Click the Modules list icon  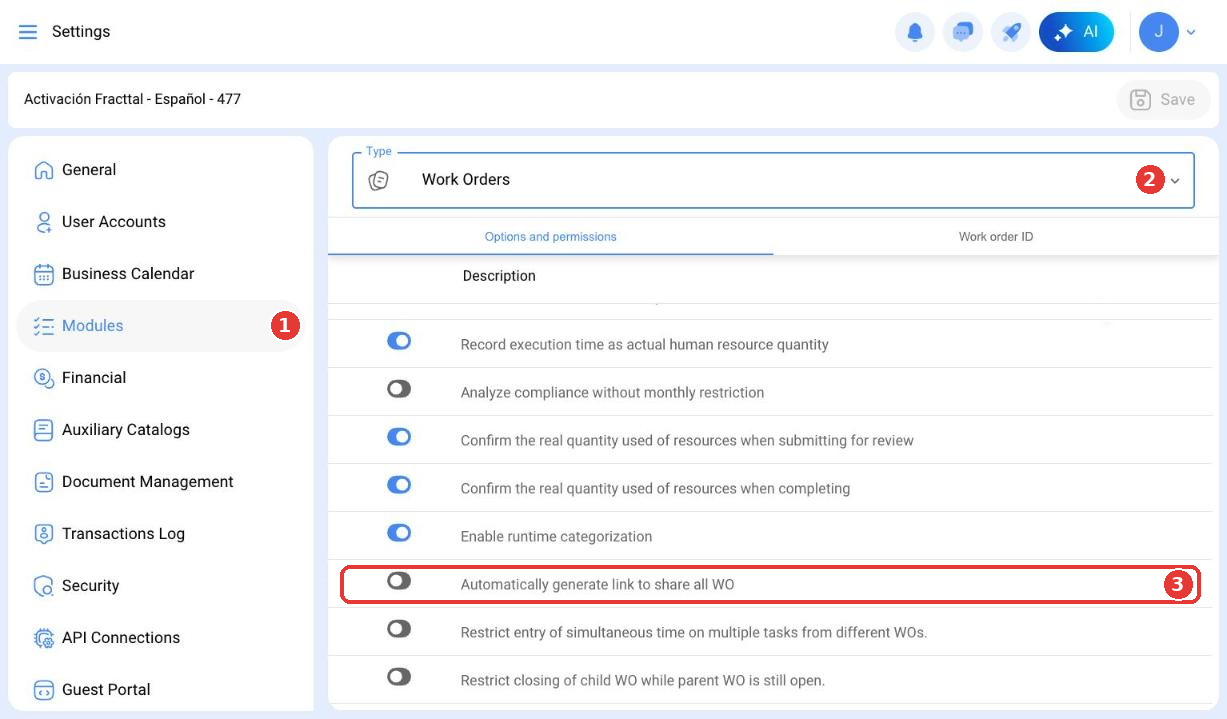click(x=43, y=326)
